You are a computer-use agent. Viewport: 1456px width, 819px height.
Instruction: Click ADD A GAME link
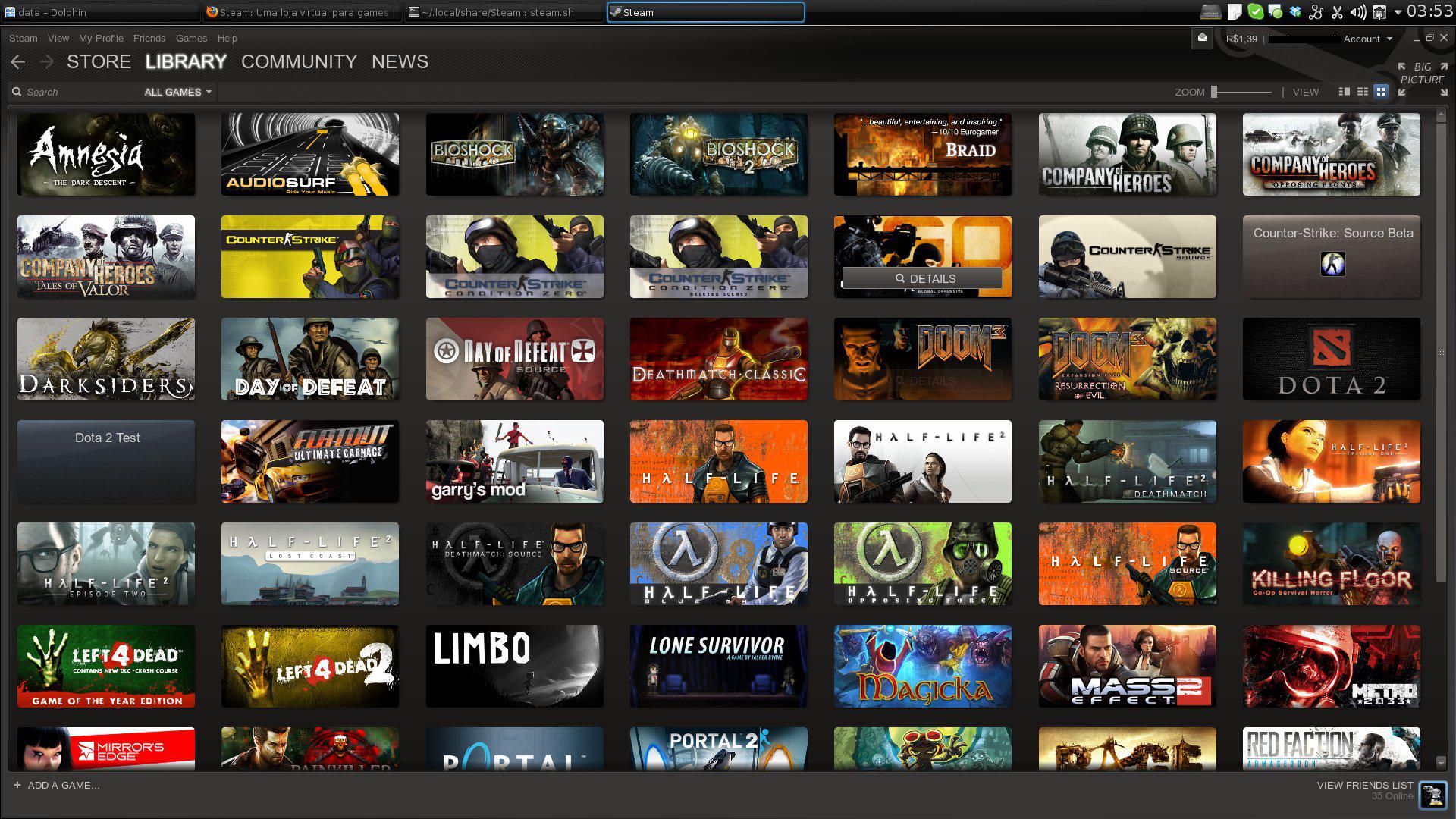click(x=63, y=785)
